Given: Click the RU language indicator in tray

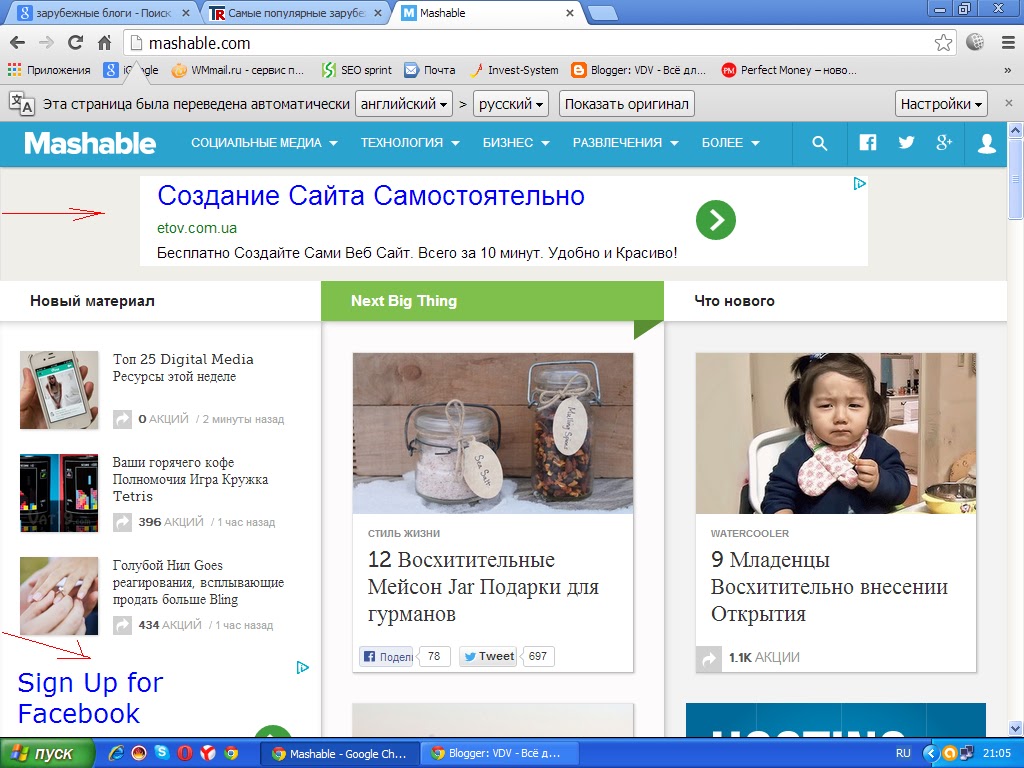Looking at the screenshot, I should [903, 753].
